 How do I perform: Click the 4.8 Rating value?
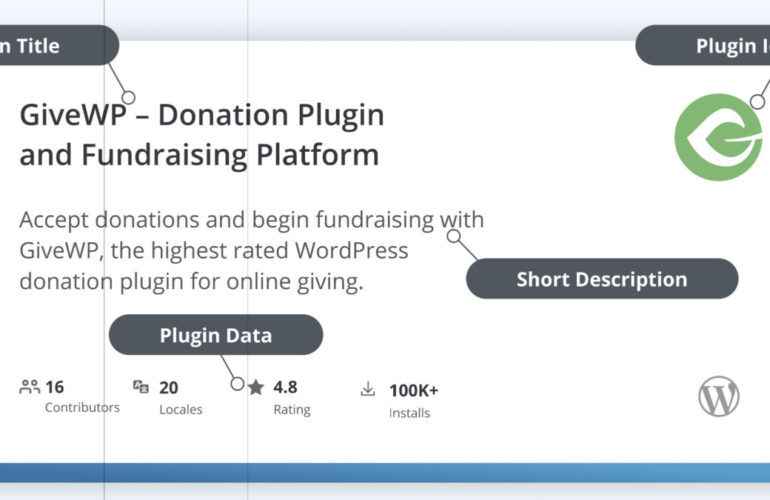(x=285, y=387)
